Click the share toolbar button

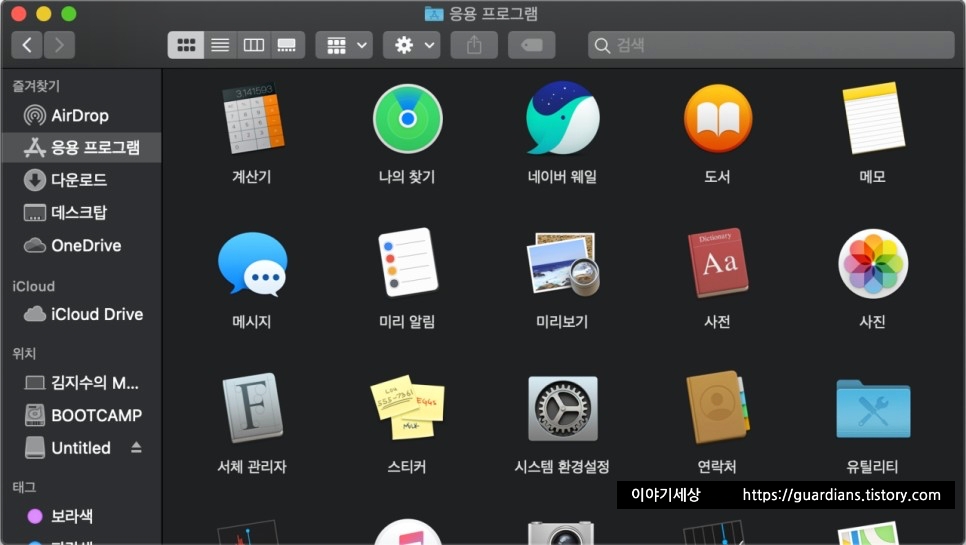tap(474, 45)
